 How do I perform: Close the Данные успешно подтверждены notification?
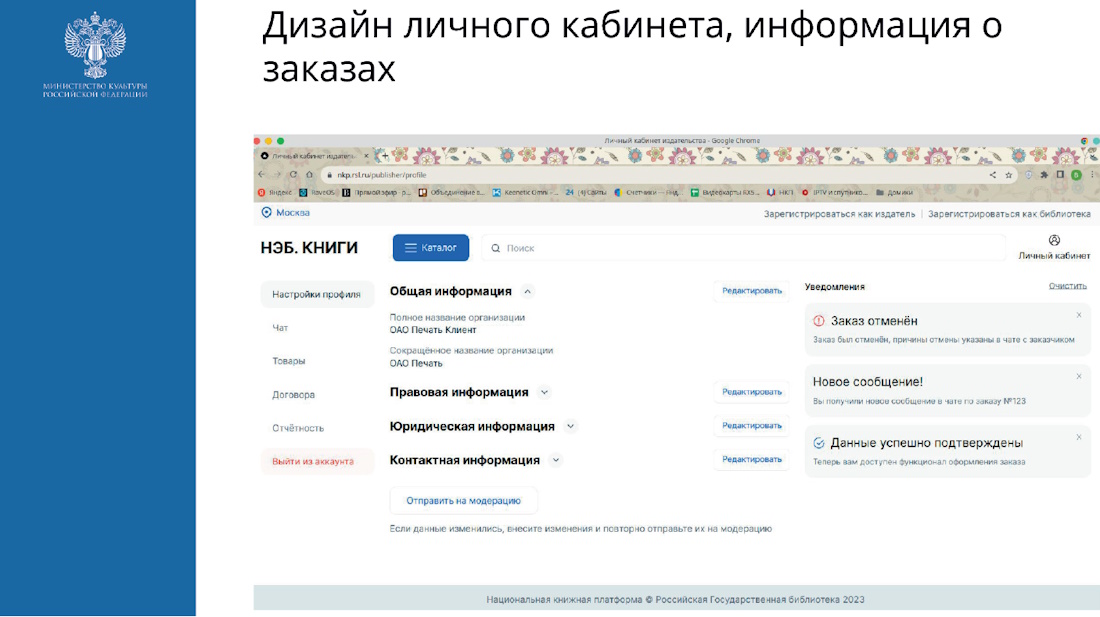click(x=1078, y=437)
